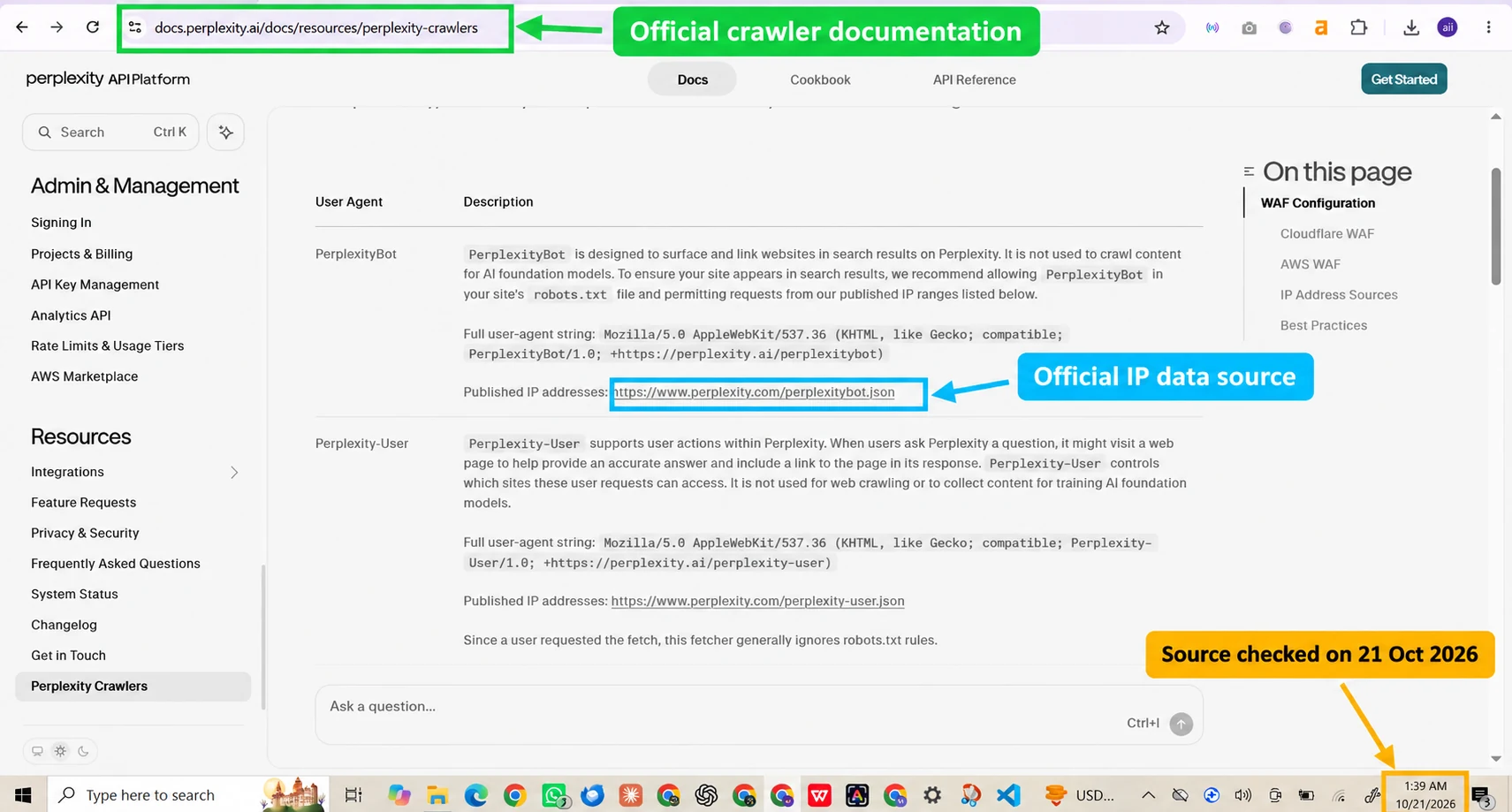Viewport: 1512px width, 812px height.
Task: Open WhatsApp from the taskbar
Action: click(554, 795)
